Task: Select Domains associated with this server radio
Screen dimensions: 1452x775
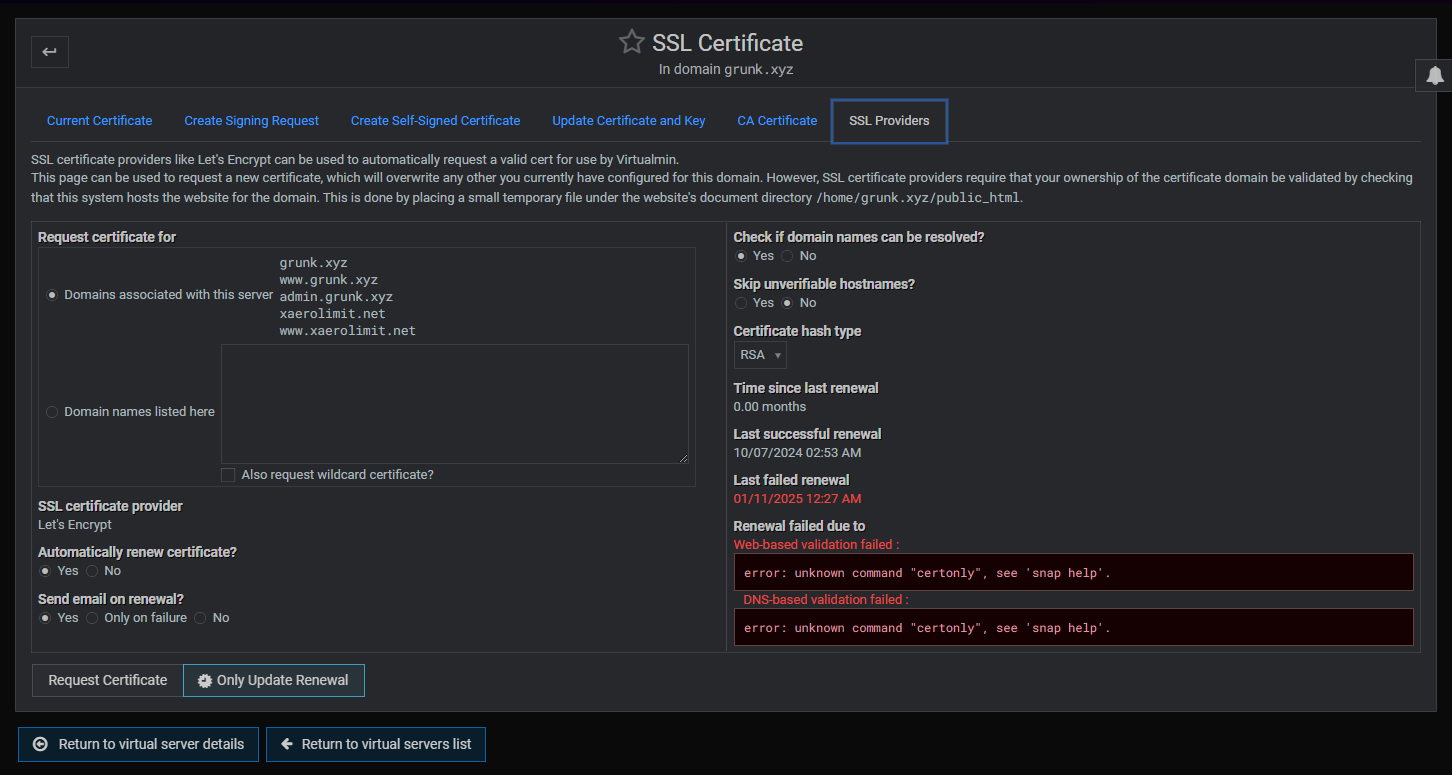Action: [x=52, y=295]
